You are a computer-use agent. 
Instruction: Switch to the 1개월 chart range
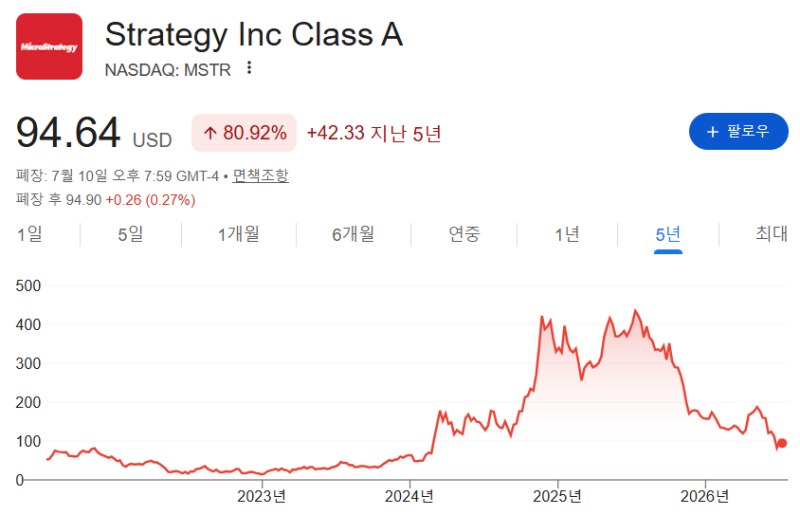[239, 234]
